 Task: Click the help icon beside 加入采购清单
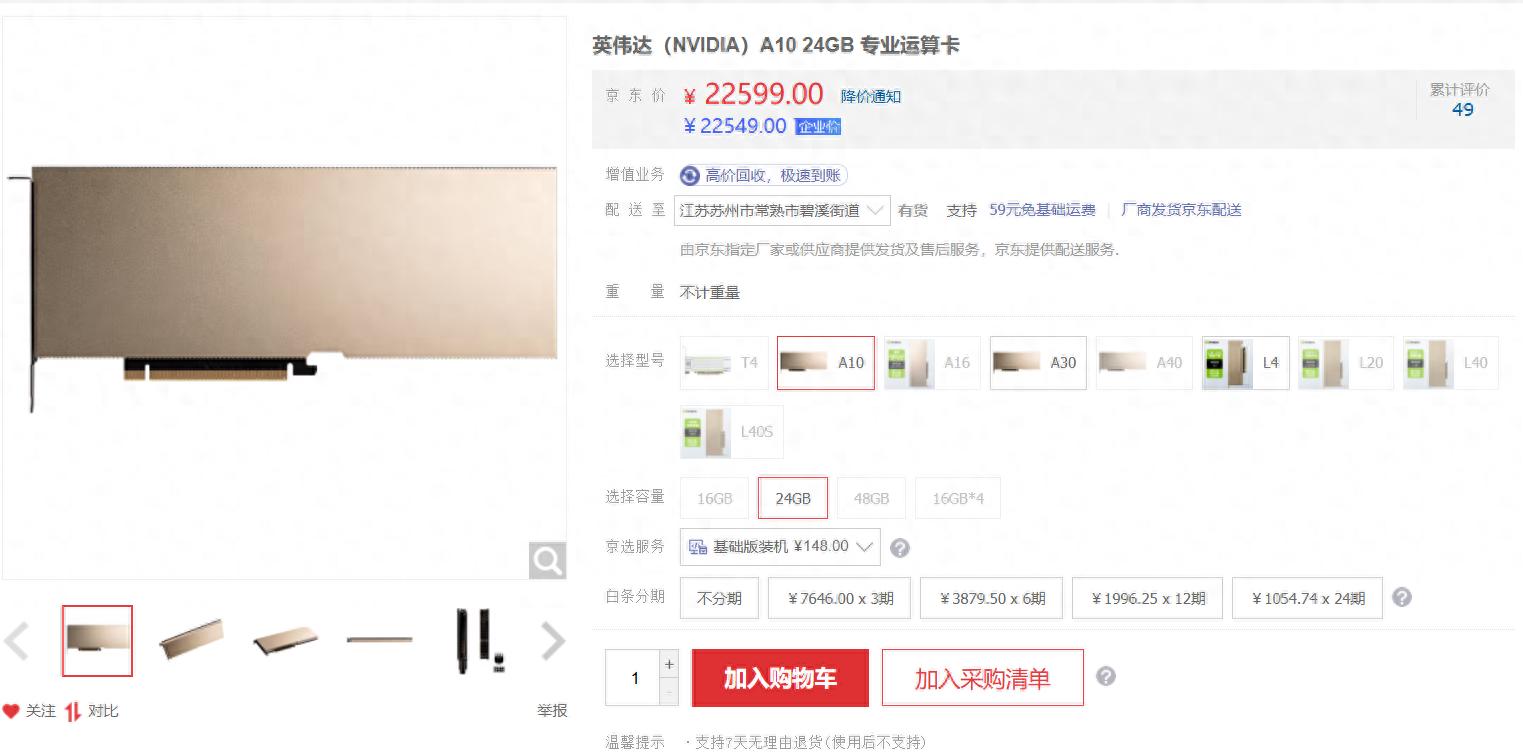pos(1105,676)
